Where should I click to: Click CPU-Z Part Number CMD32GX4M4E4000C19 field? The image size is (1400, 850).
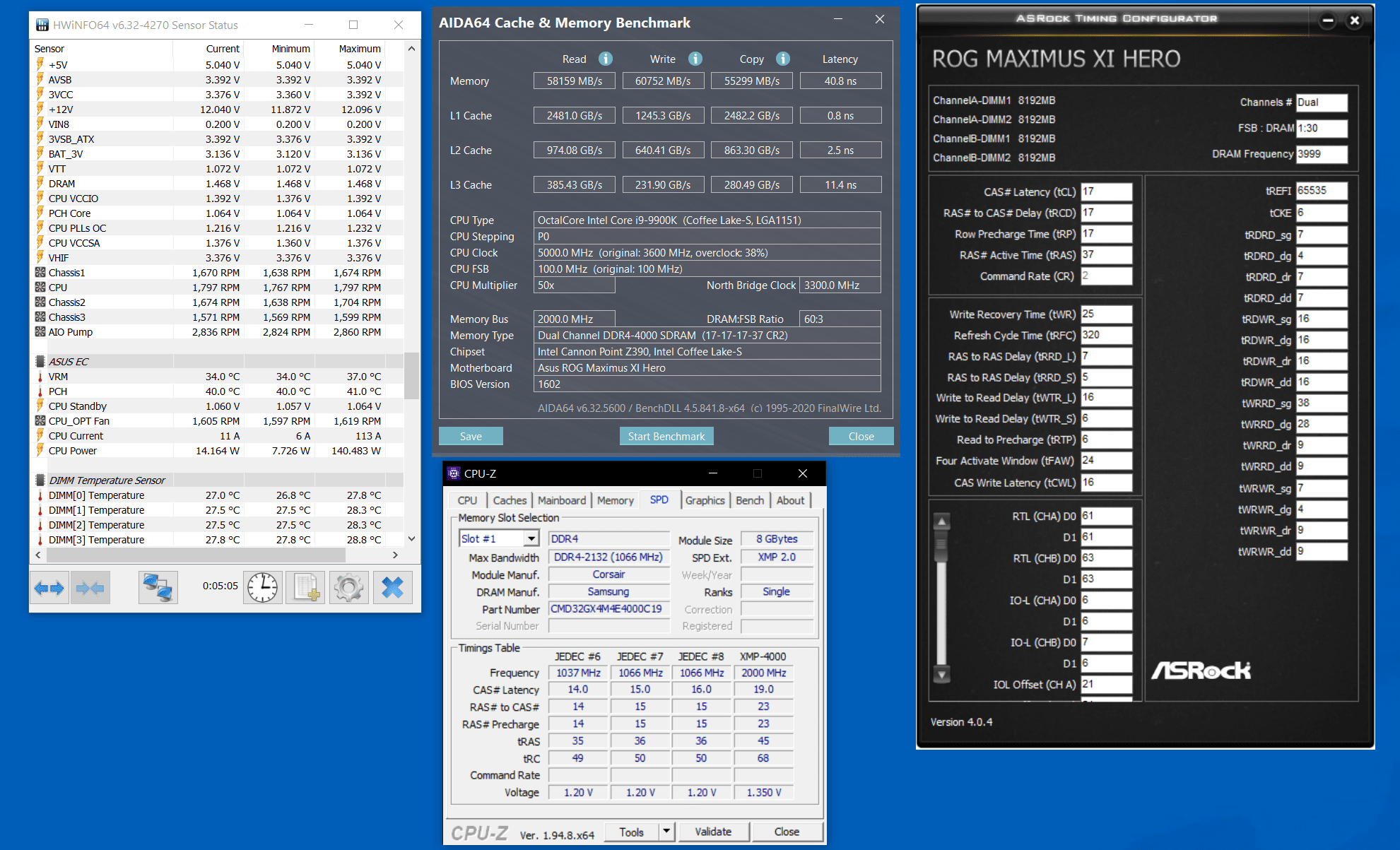pyautogui.click(x=608, y=609)
